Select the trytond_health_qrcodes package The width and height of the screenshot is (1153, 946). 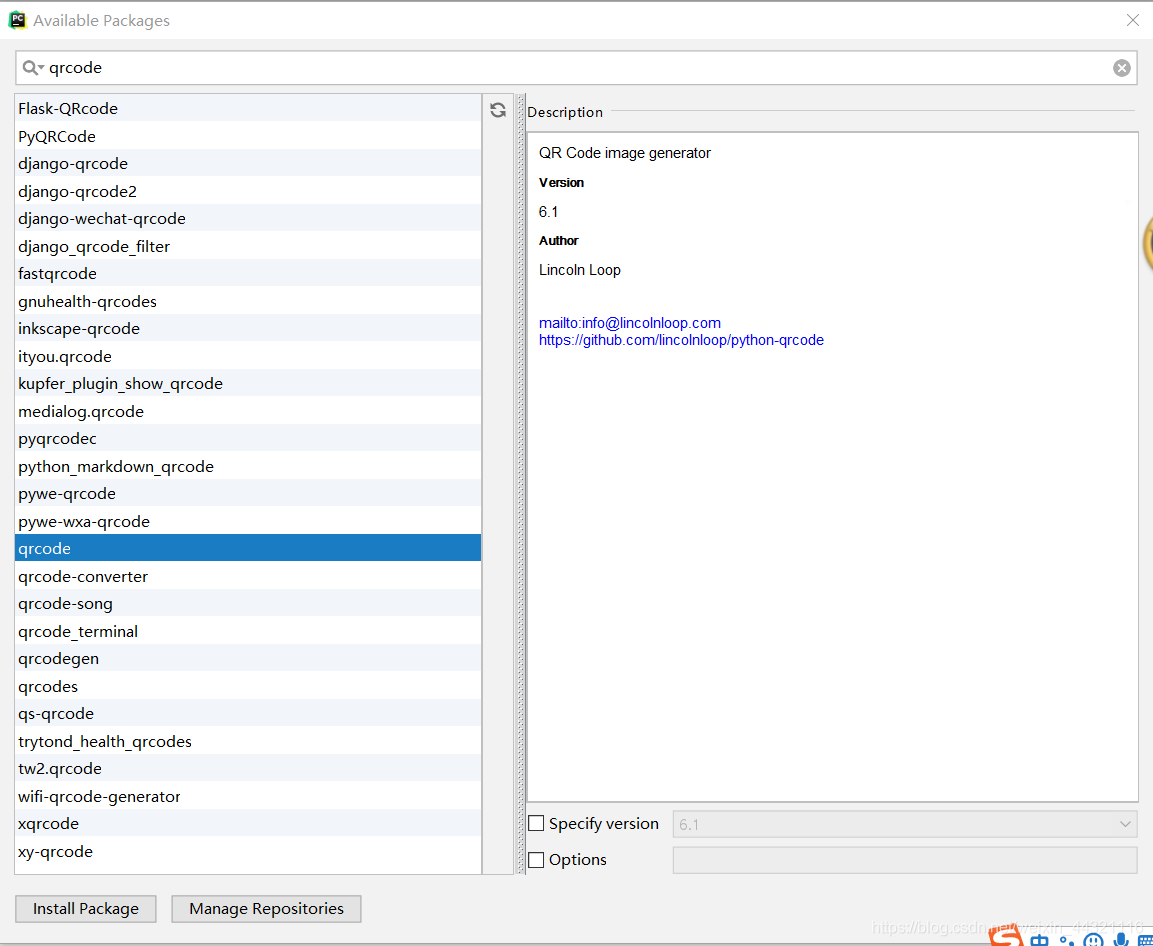click(248, 741)
